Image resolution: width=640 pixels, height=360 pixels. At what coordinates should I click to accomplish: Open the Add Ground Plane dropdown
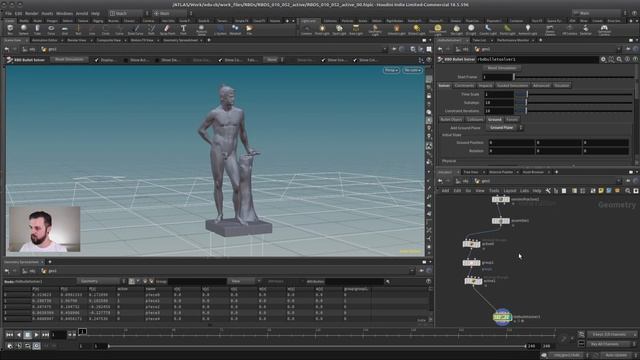504,128
